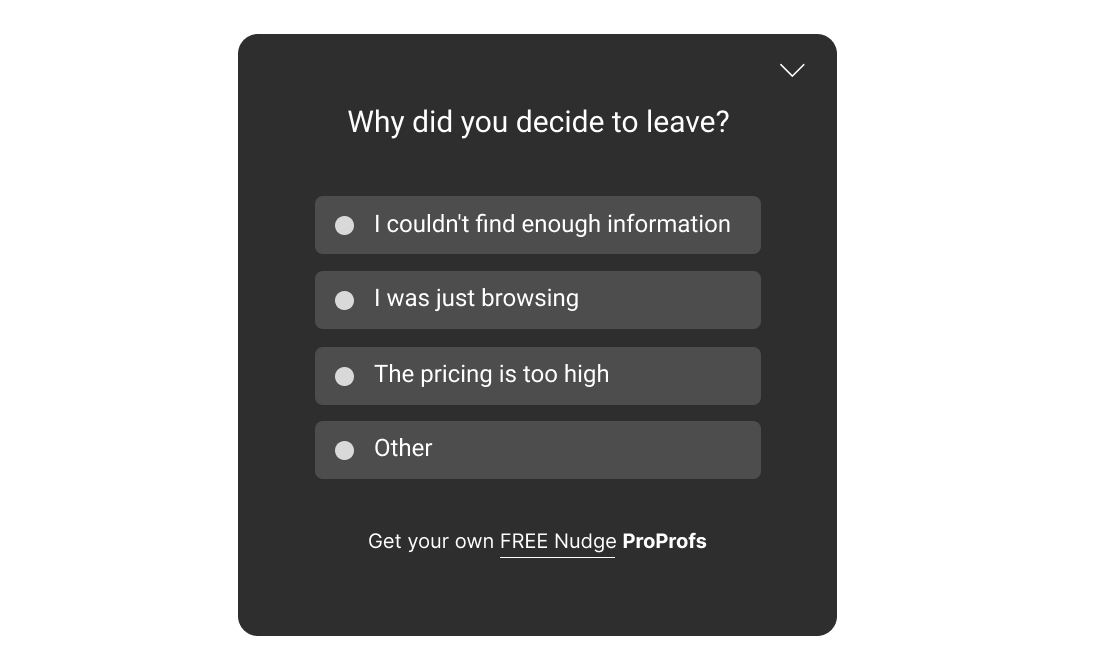Screen dimensions: 1108x670
Task: Click the 'Get your own FREE Nudge' promotion
Action: (x=537, y=541)
